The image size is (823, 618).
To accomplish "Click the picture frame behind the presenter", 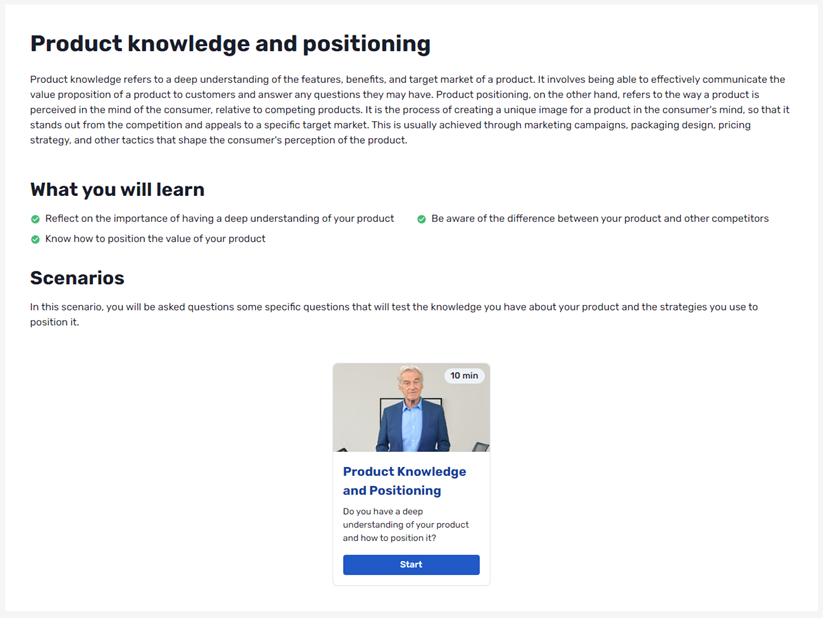I will (387, 415).
